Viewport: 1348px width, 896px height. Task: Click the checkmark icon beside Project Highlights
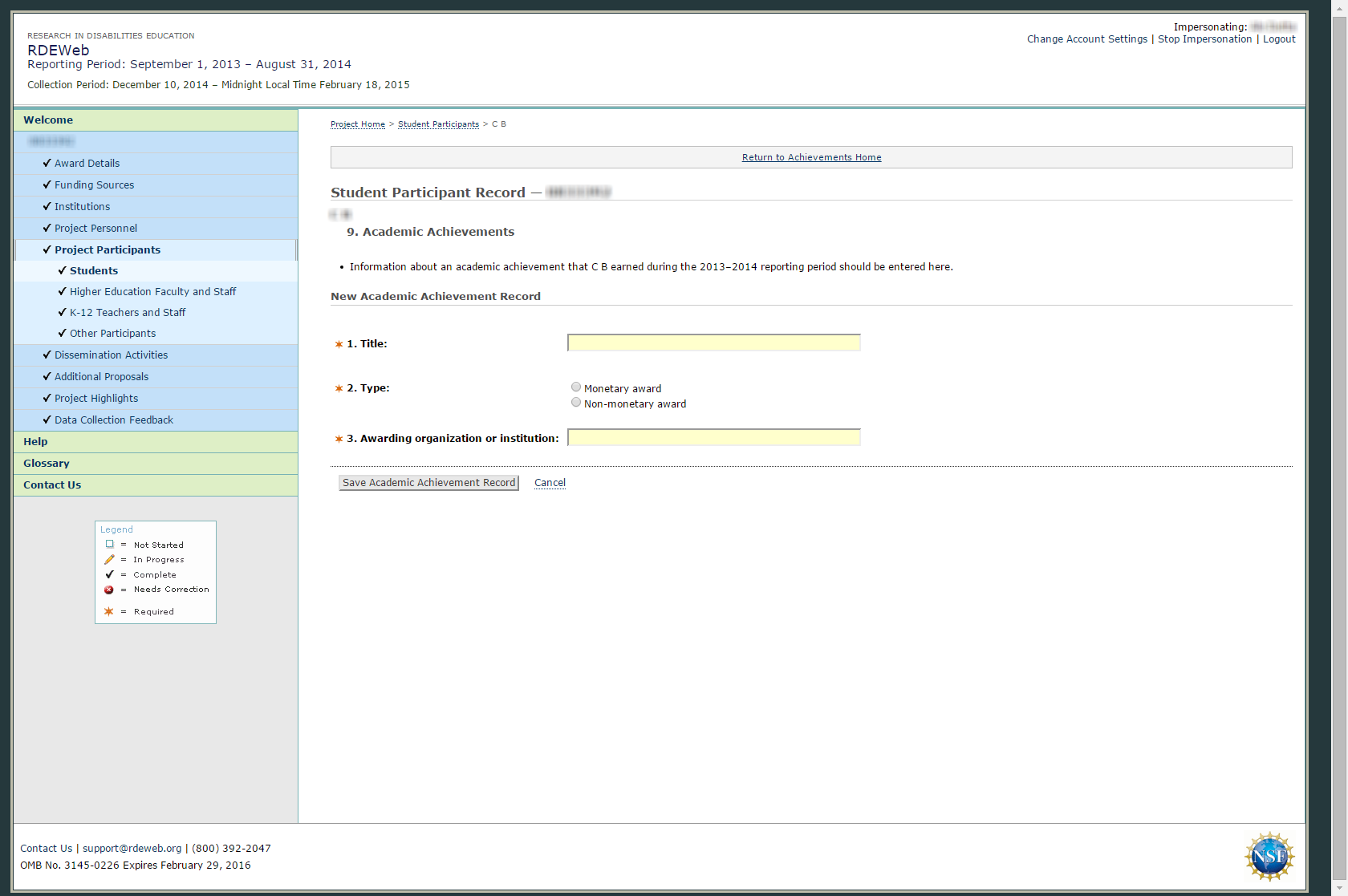[47, 398]
